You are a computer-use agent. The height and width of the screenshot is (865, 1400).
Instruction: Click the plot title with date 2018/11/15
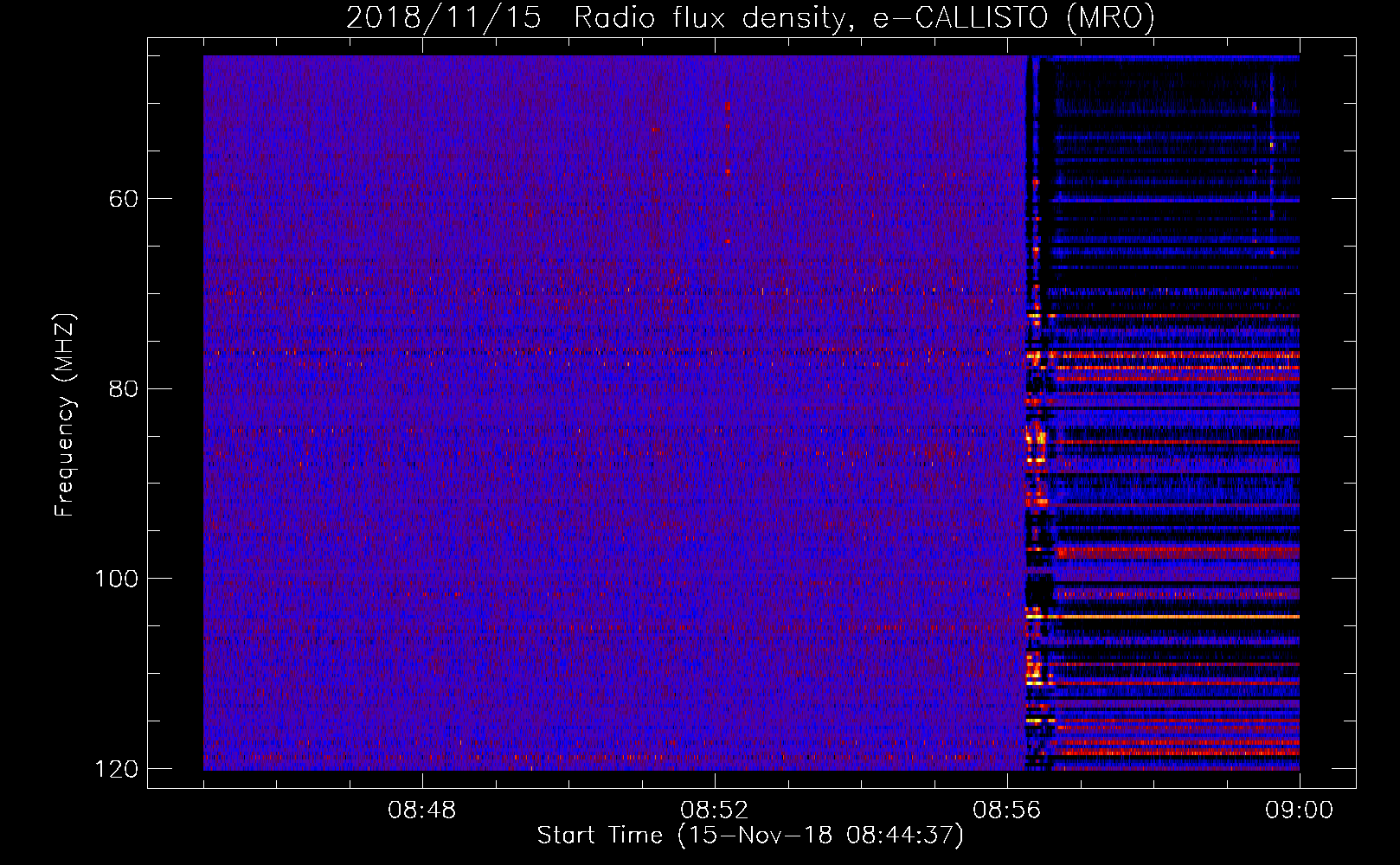click(750, 18)
